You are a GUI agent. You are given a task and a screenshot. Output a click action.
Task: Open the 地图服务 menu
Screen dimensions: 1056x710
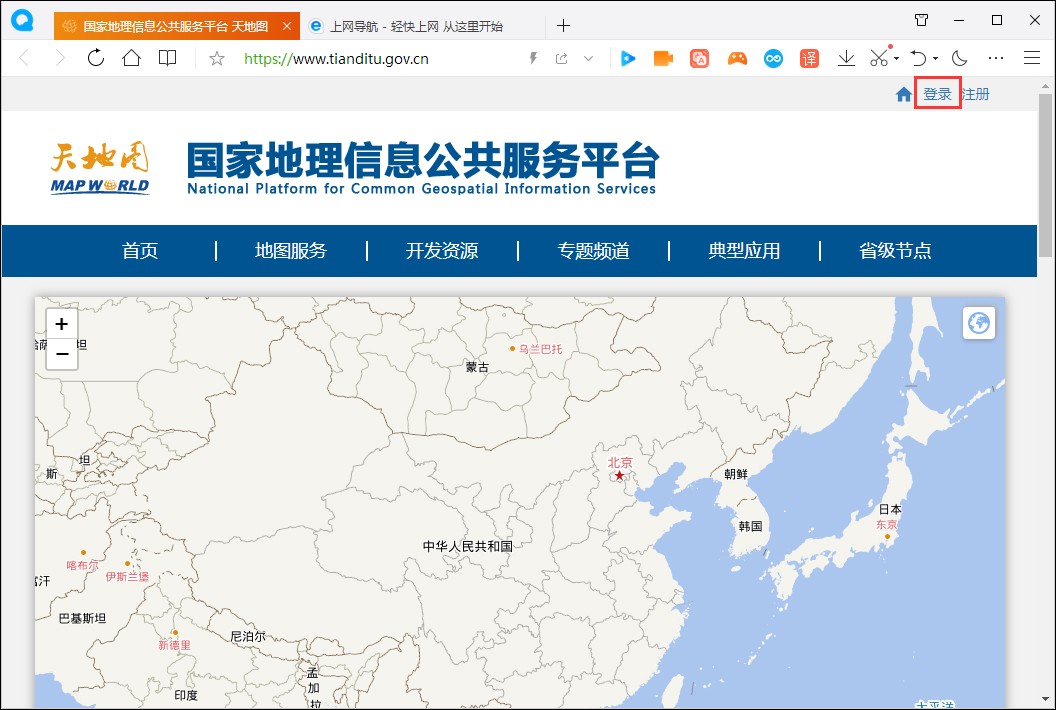tap(292, 251)
